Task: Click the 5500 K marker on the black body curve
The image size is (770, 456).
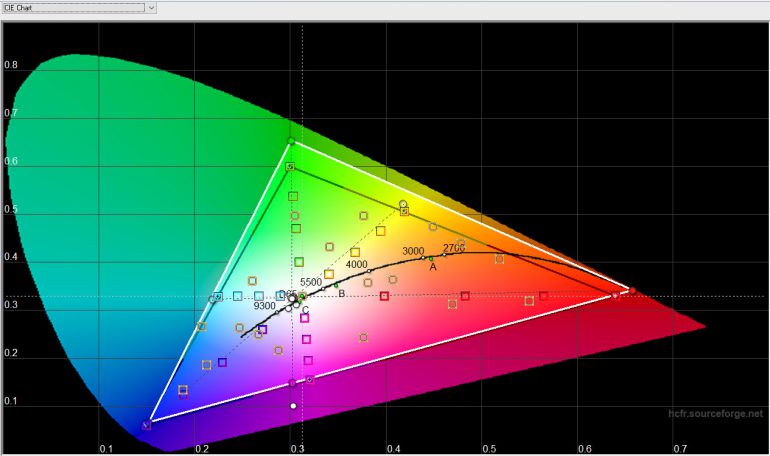Action: tap(322, 290)
